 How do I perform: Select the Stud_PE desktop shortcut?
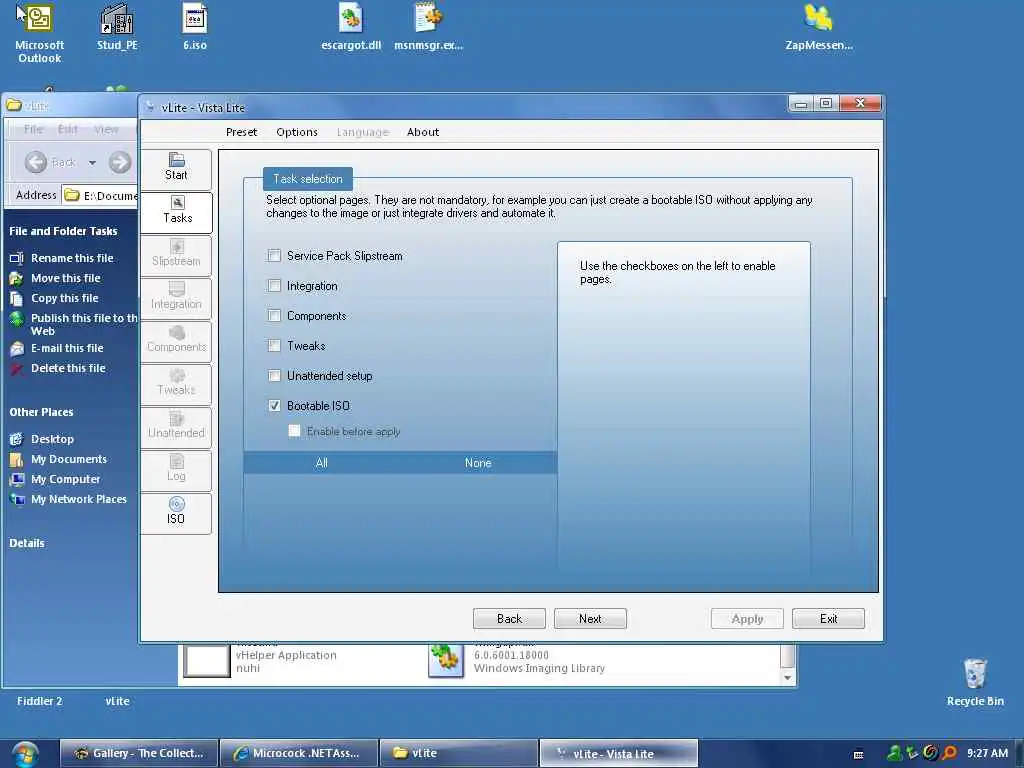[117, 27]
